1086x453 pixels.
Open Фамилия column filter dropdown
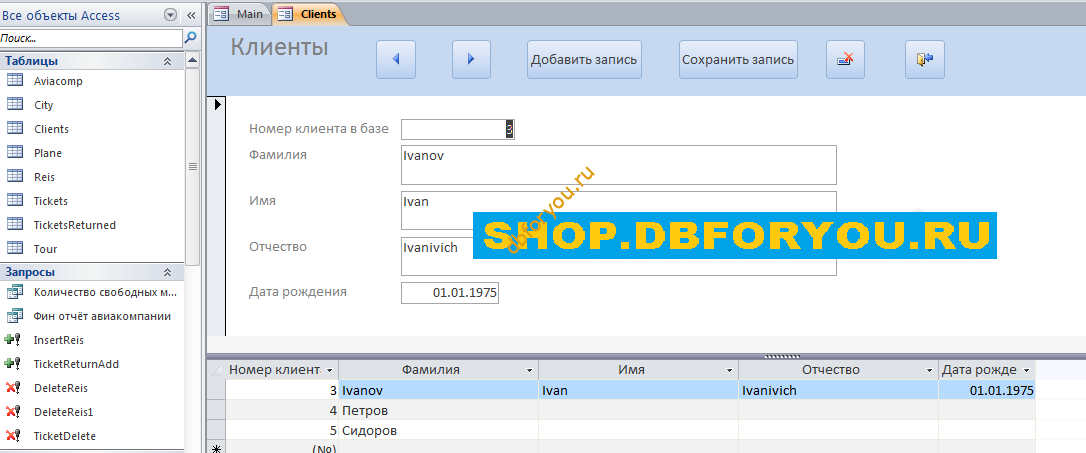point(530,371)
